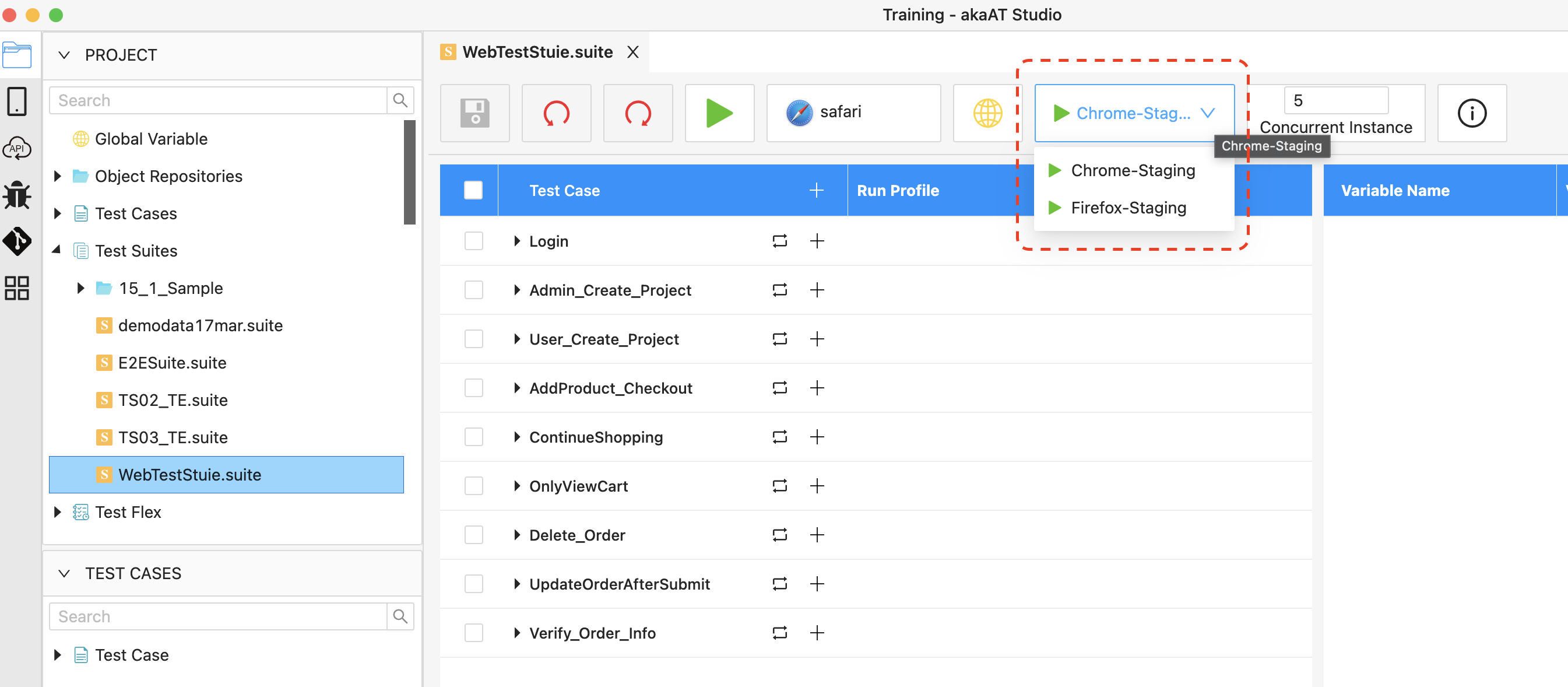Run the suite with green play button
This screenshot has width=1568, height=687.
coord(719,113)
